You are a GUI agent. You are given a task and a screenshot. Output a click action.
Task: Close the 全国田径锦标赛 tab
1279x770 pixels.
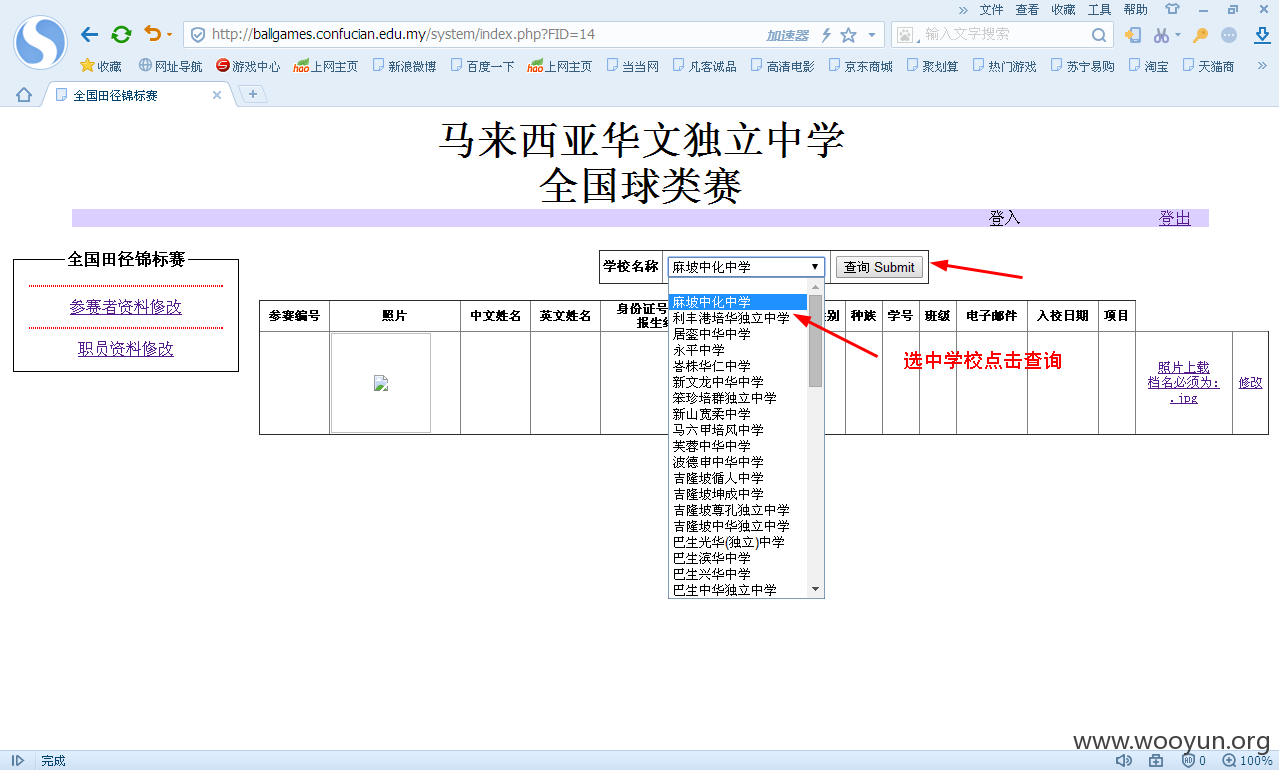pyautogui.click(x=217, y=95)
